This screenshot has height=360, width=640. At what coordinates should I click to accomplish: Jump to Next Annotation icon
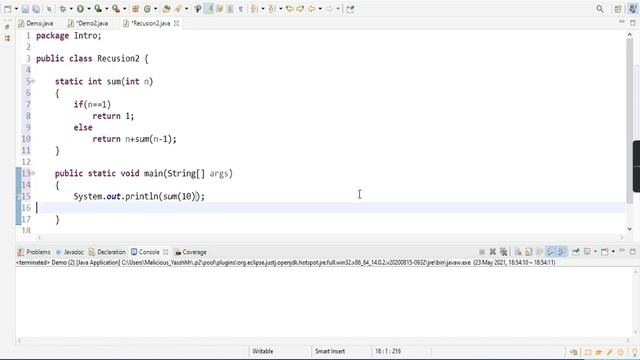(254, 9)
